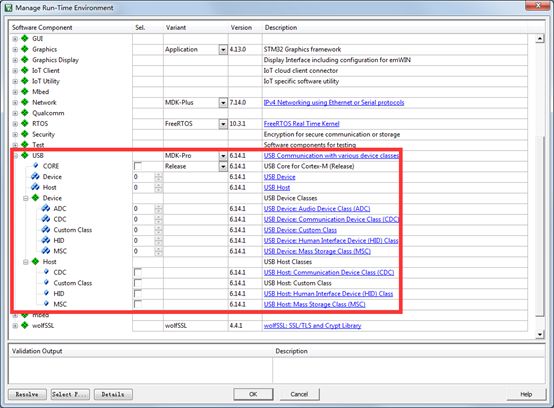Tick the USB Host Custom Class checkbox
Screen dimensions: 554x408
tap(138, 283)
